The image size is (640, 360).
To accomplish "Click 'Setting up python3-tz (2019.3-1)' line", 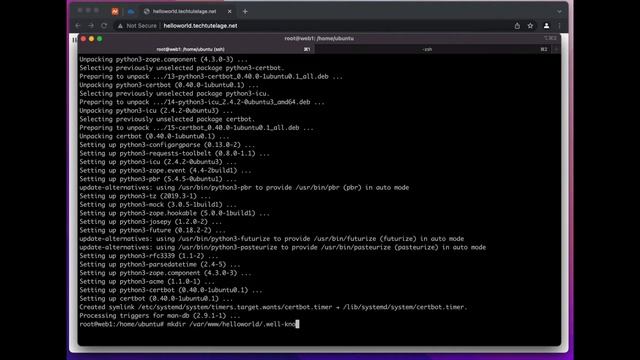I will [145, 196].
